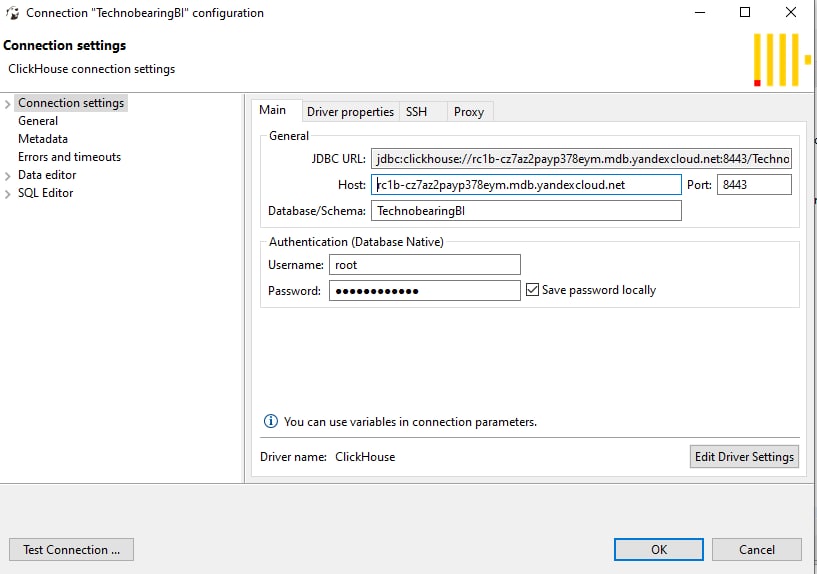Click the ClickHouse driver name text
The image size is (817, 574).
[365, 457]
